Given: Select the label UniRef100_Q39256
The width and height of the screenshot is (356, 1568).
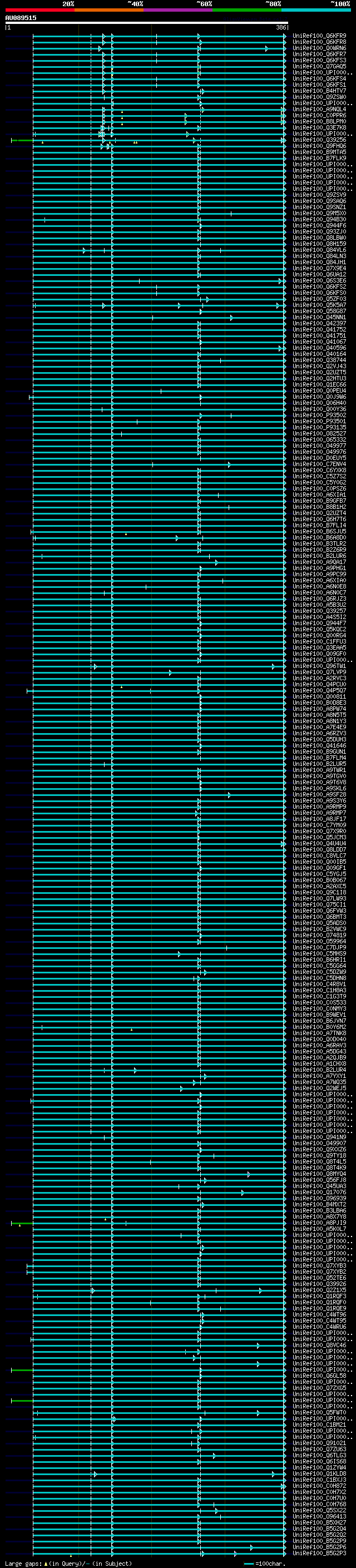Looking at the screenshot, I should coord(319,140).
